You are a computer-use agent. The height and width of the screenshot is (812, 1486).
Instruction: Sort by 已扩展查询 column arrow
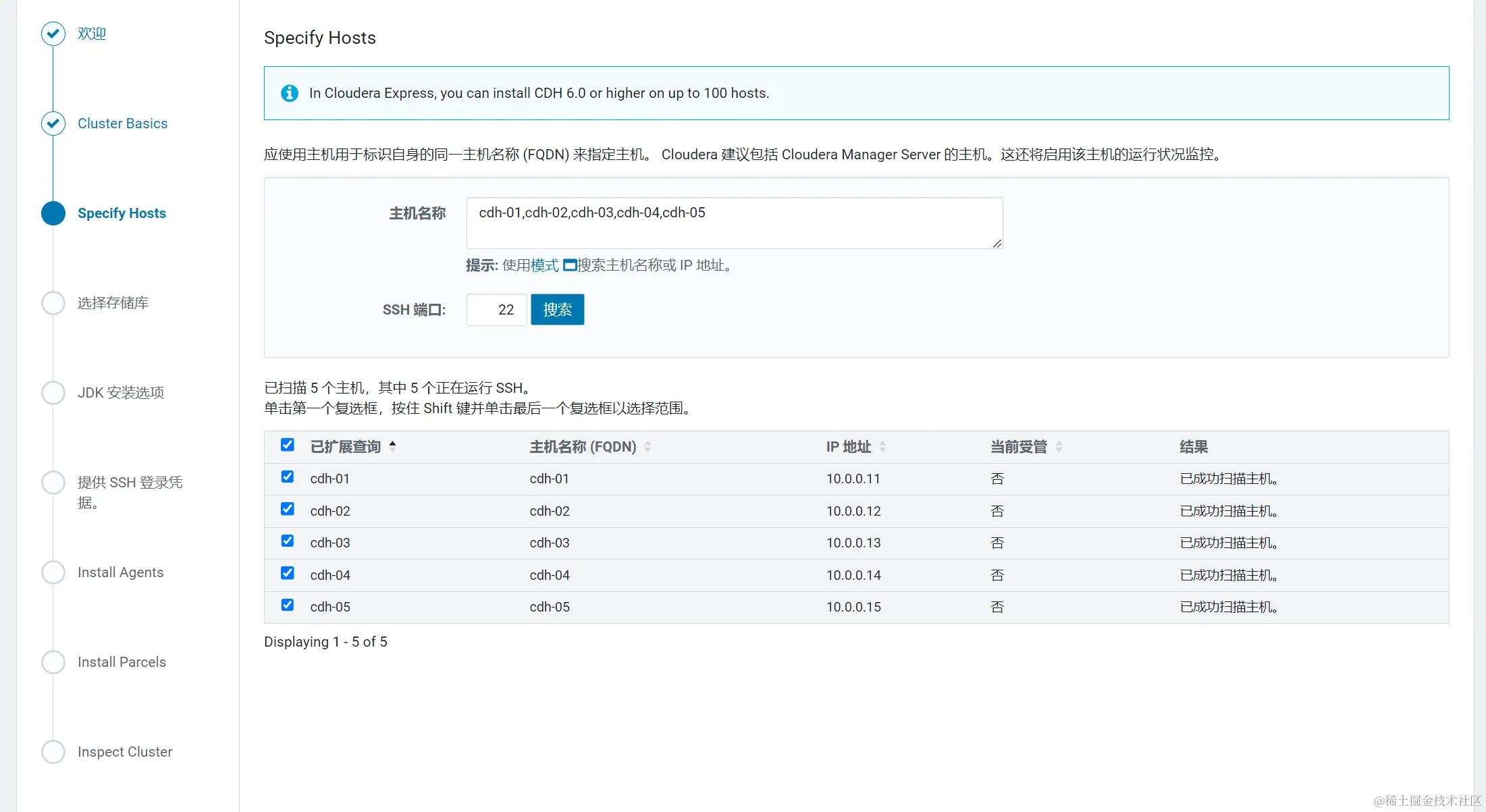pos(393,445)
